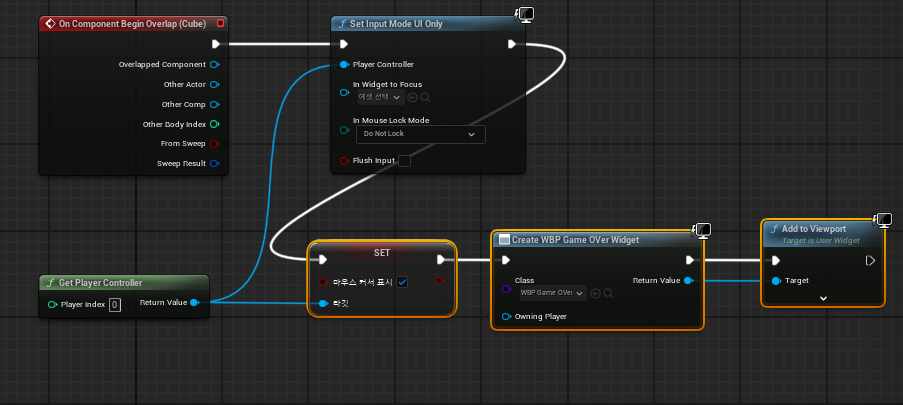Select the Other Body Index output pin
The width and height of the screenshot is (903, 405).
coord(215,124)
